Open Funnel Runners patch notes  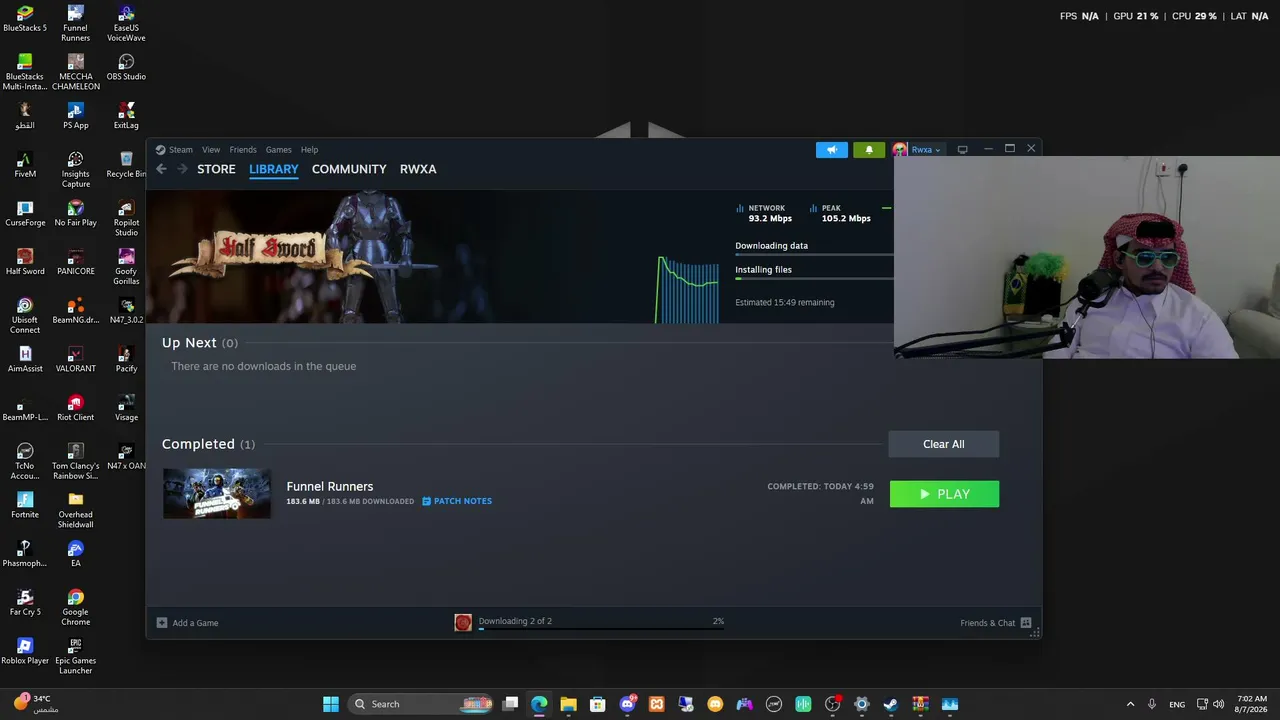pos(457,501)
